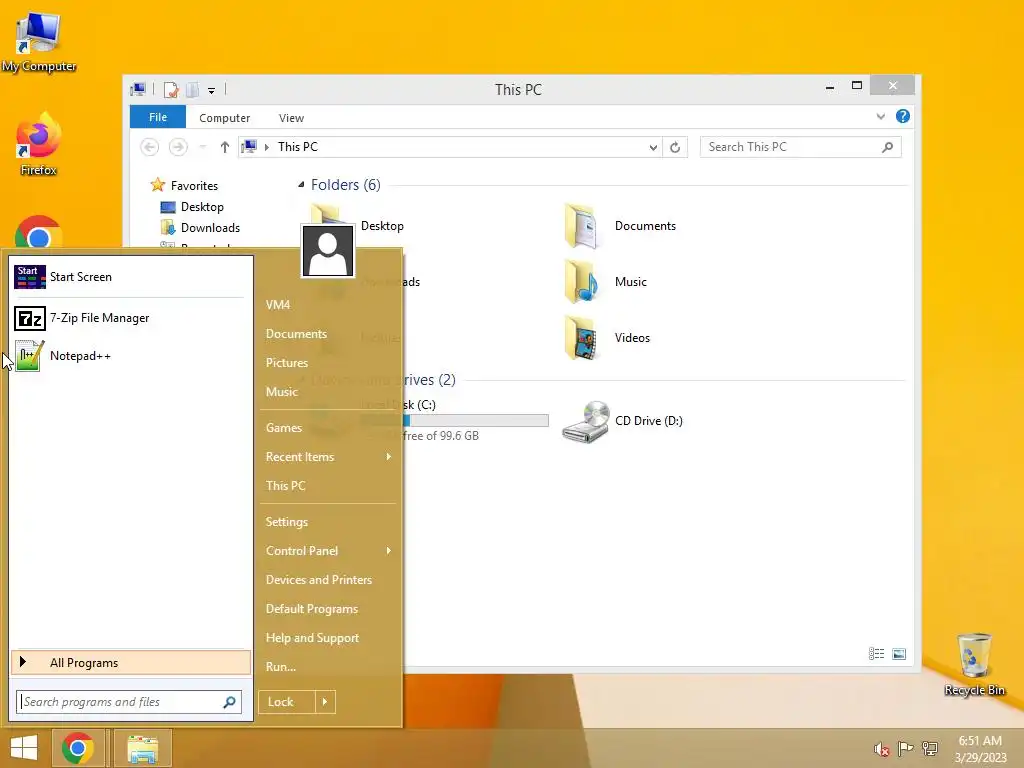Expand the Control Panel submenu
Viewport: 1024px width, 768px height.
328,551
